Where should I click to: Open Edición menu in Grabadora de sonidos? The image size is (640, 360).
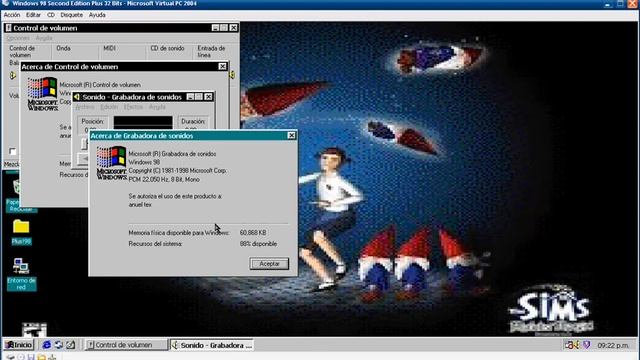pos(109,107)
